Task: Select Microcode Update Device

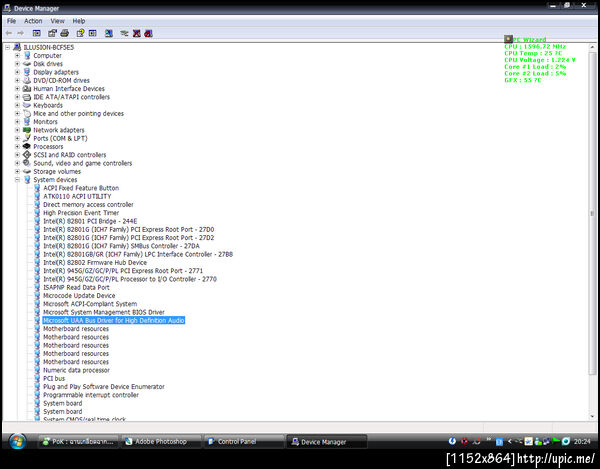Action: click(79, 296)
